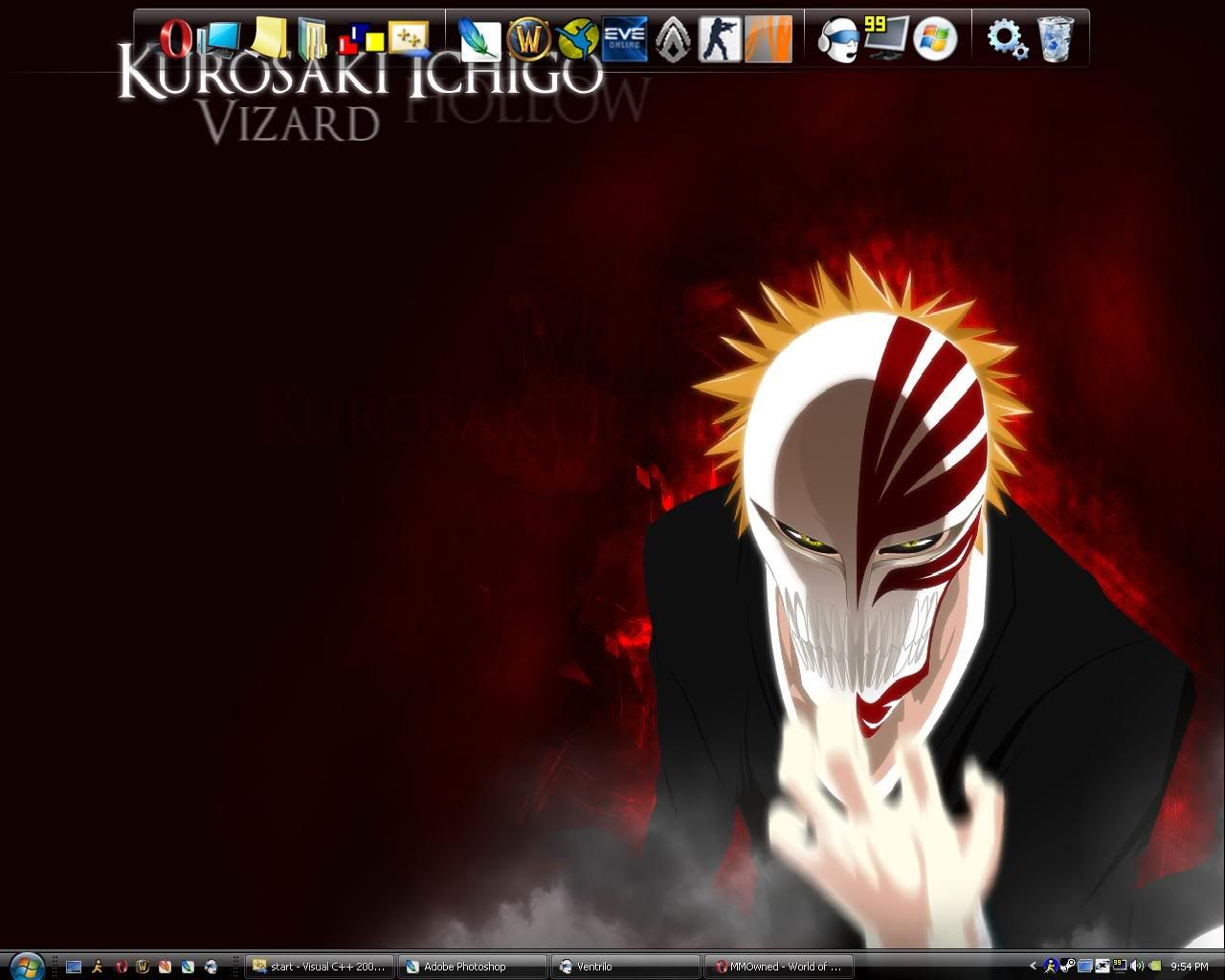Image resolution: width=1225 pixels, height=980 pixels.
Task: Open the yellow sticky notes dock icon
Action: click(x=267, y=39)
